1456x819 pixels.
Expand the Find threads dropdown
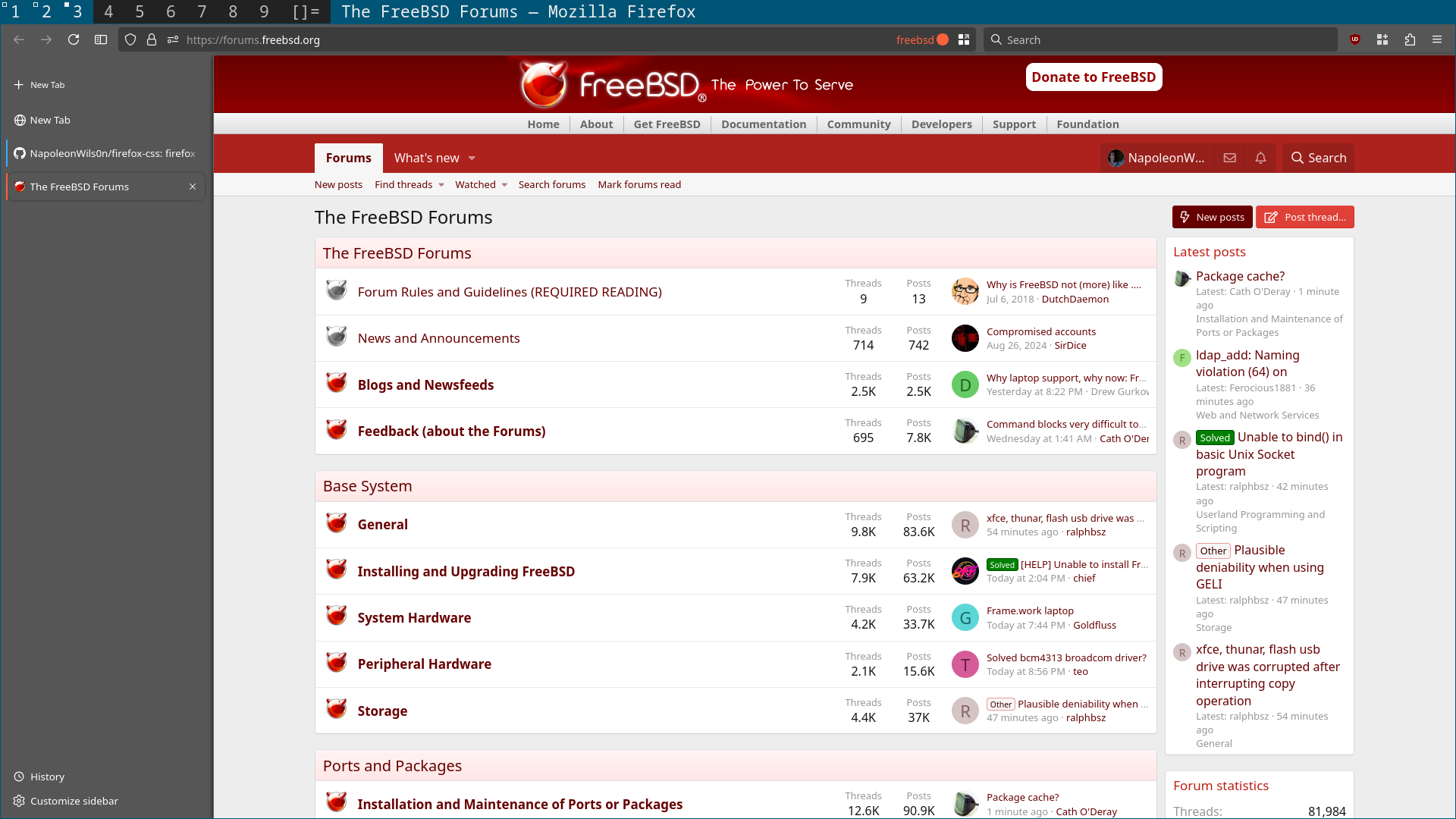point(441,185)
